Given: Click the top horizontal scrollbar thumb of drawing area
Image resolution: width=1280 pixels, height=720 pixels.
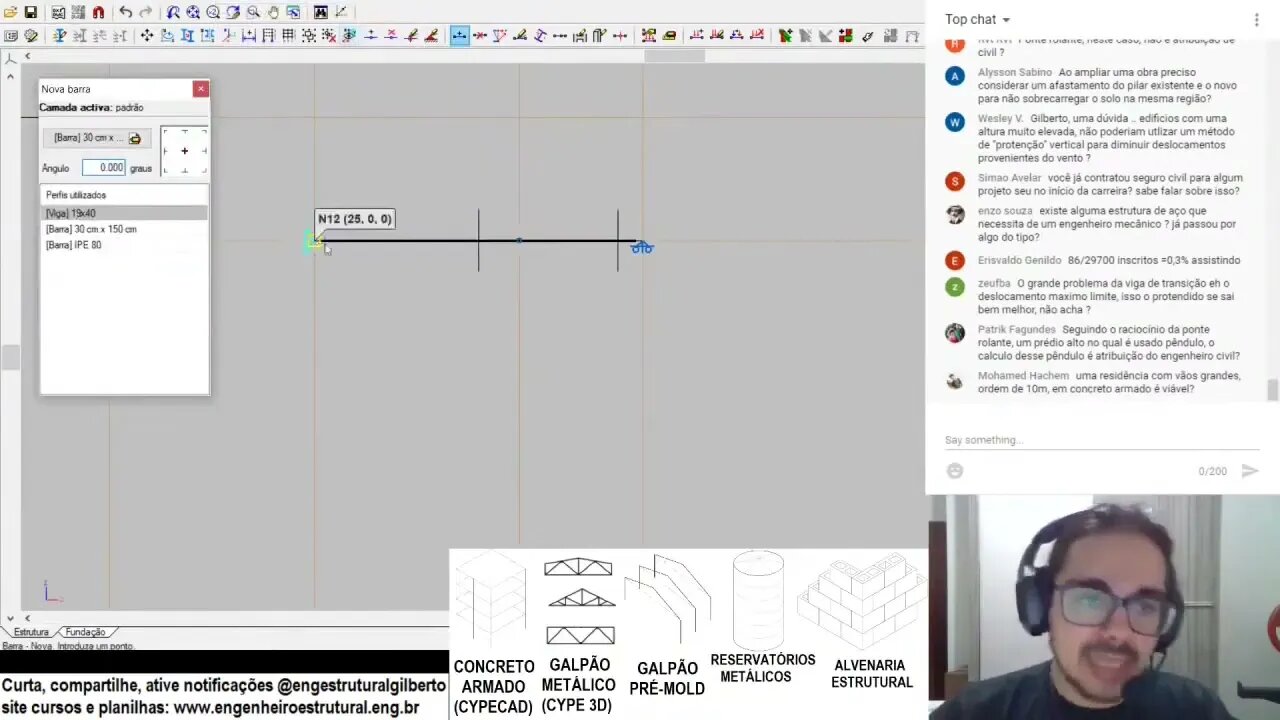Looking at the screenshot, I should [x=674, y=56].
